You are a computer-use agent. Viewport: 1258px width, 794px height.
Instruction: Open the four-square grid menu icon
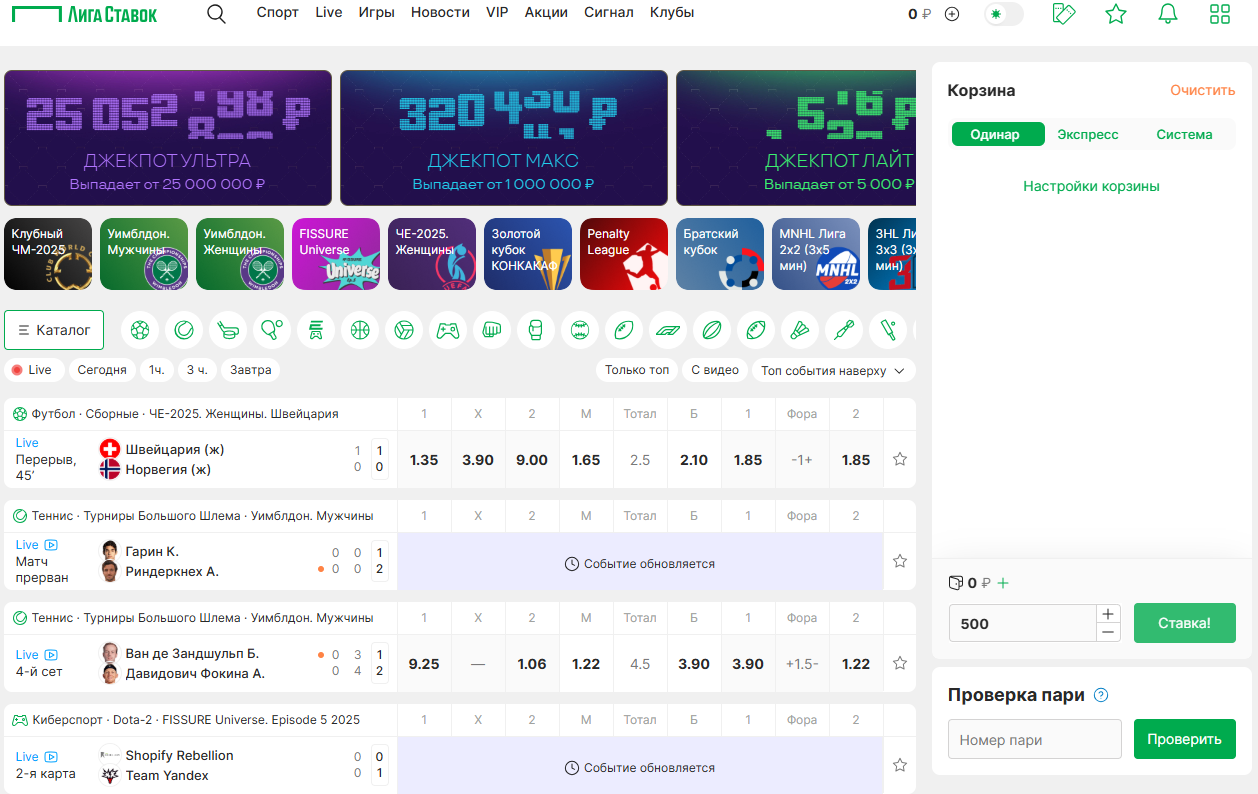pos(1220,14)
